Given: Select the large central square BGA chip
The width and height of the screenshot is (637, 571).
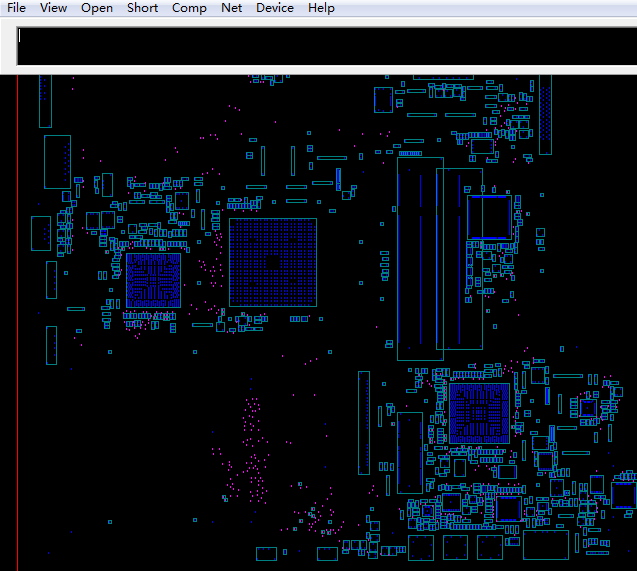Looking at the screenshot, I should click(273, 262).
